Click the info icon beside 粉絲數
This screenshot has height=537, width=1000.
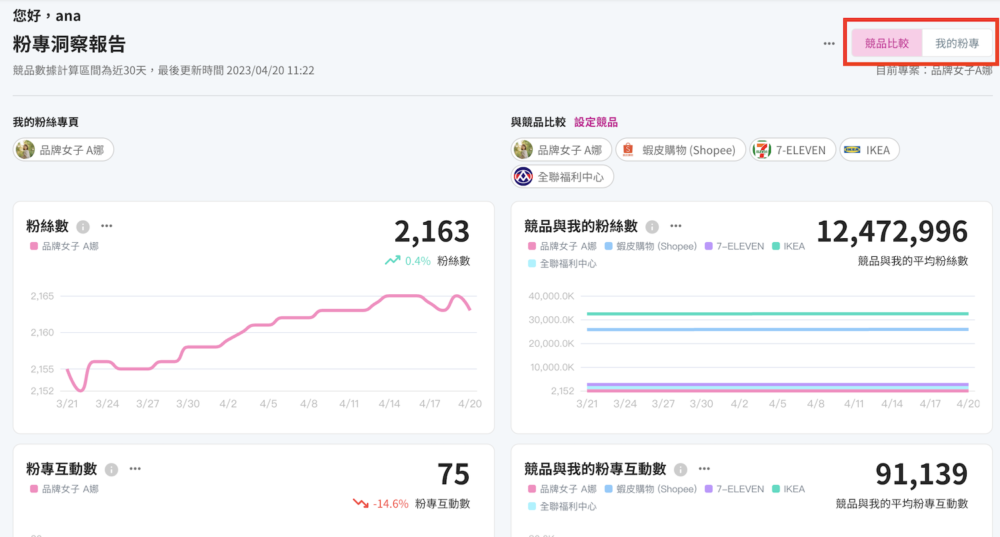(x=84, y=227)
